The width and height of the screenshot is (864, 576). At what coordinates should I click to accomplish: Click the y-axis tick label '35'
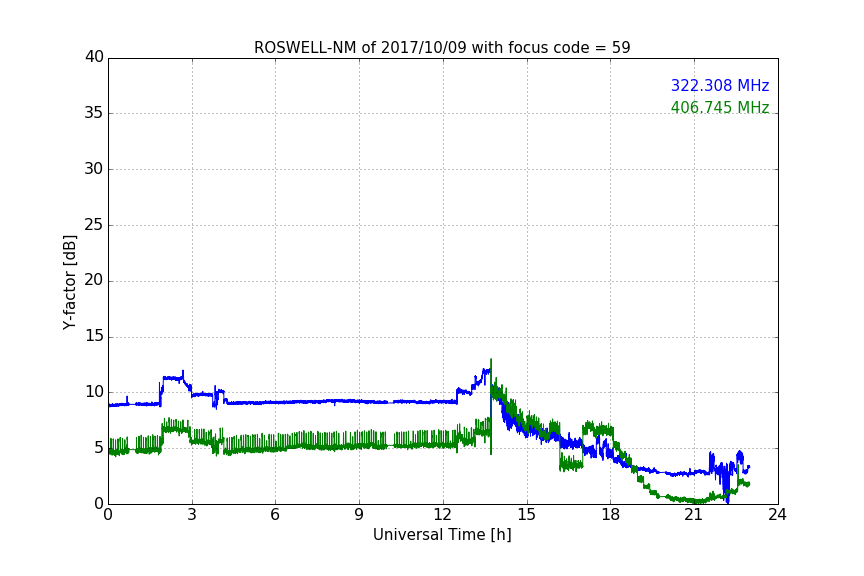point(94,113)
